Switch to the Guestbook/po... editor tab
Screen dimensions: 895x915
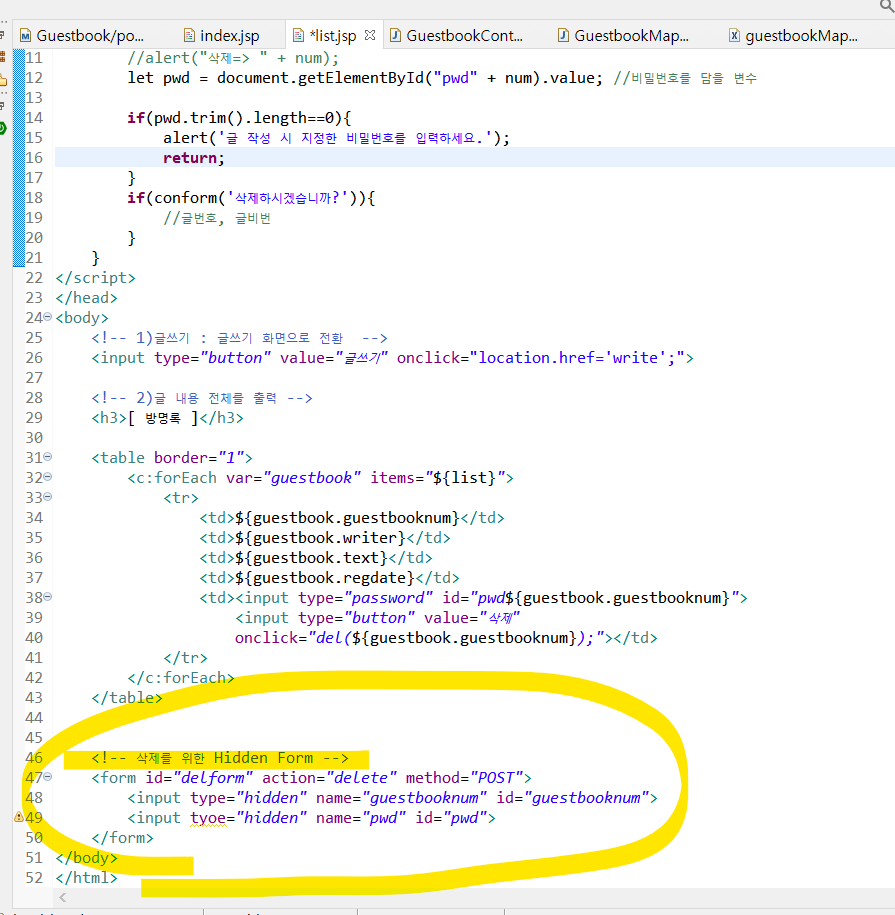(x=82, y=36)
